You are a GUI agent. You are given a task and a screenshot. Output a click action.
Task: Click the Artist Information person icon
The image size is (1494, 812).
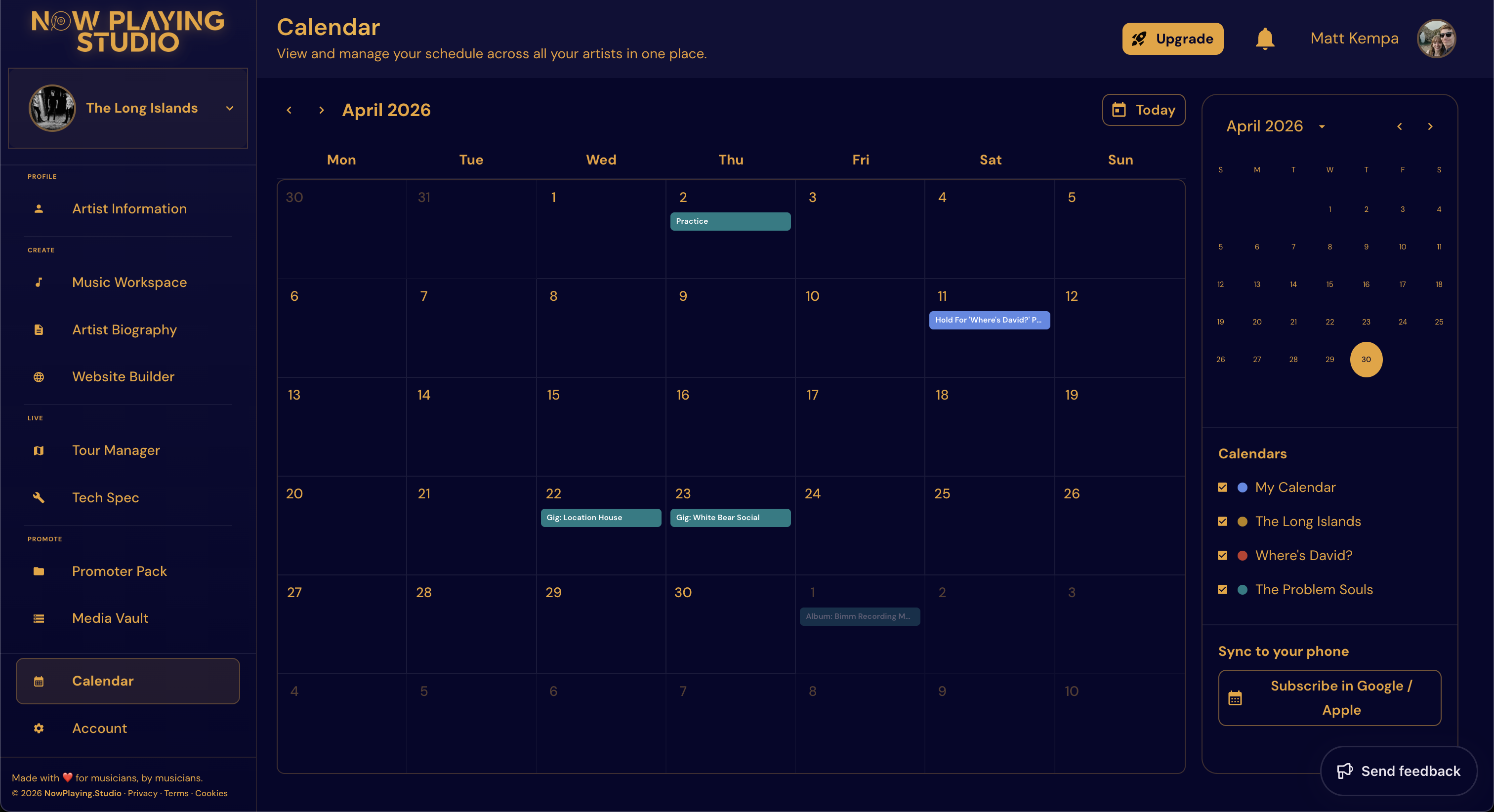point(39,209)
